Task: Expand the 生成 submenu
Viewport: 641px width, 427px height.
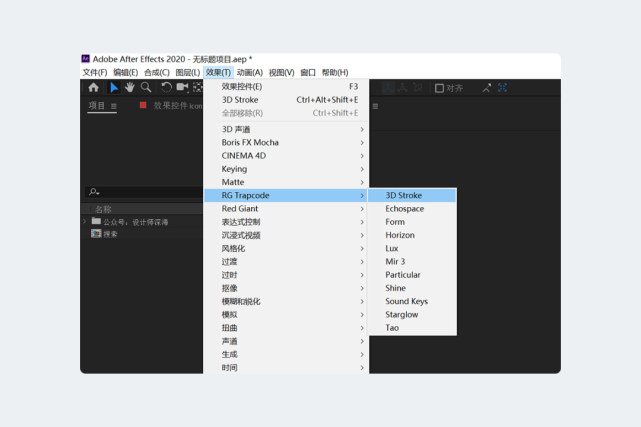Action: point(286,354)
